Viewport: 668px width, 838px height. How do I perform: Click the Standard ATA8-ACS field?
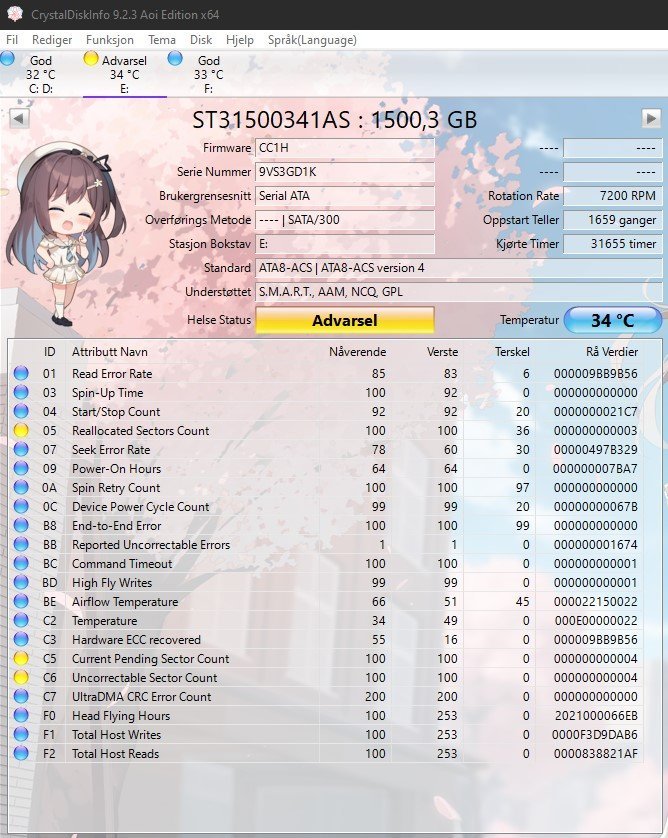tap(459, 268)
